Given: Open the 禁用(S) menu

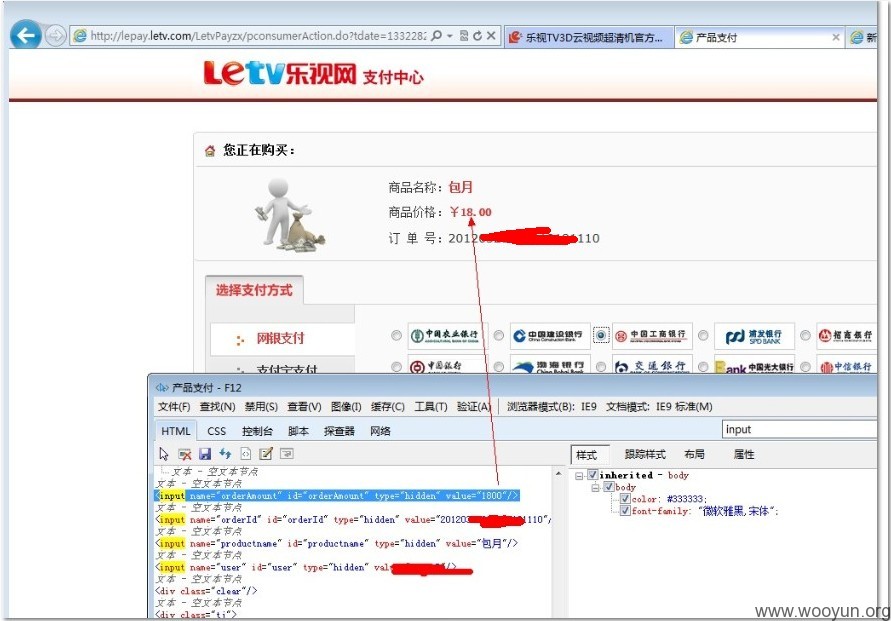Looking at the screenshot, I should [261, 407].
